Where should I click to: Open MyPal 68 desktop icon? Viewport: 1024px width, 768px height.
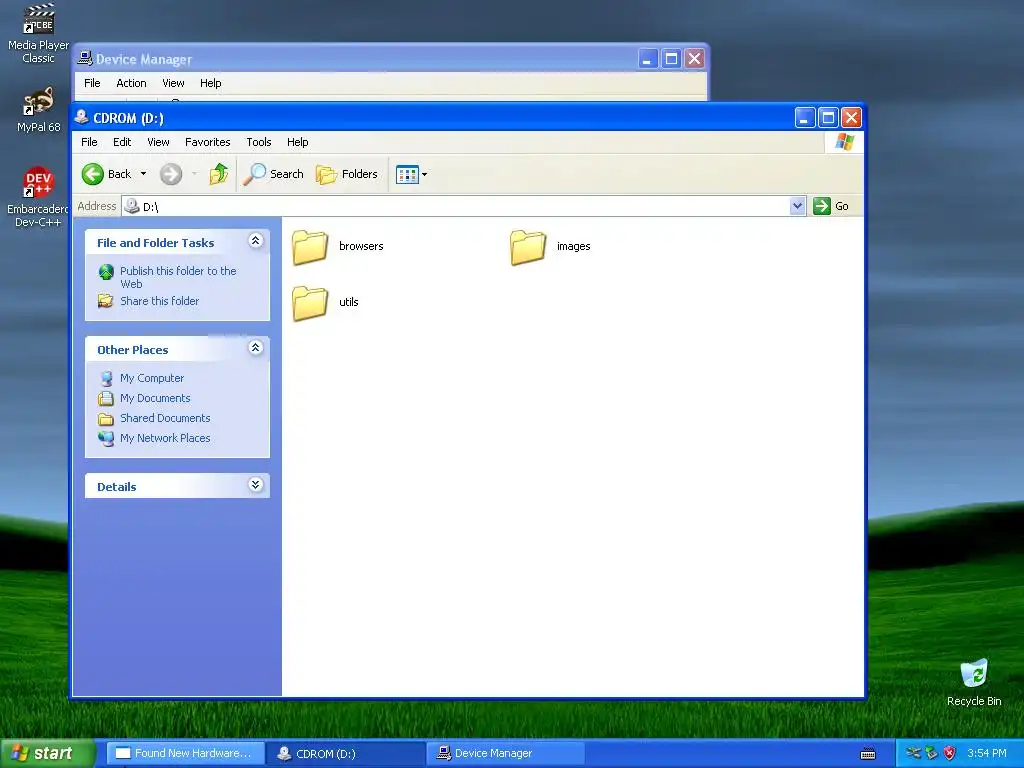click(x=38, y=110)
